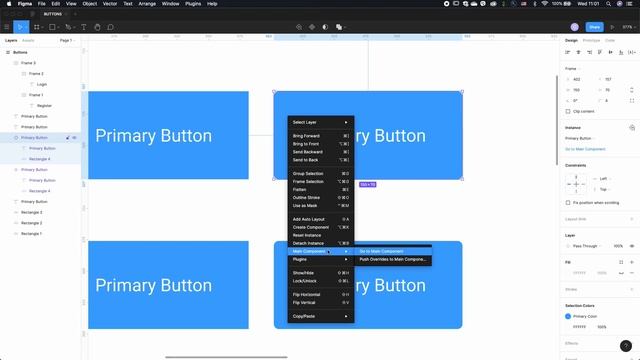Image resolution: width=640 pixels, height=360 pixels.
Task: Remove the fill with minus icon
Action: (x=632, y=273)
